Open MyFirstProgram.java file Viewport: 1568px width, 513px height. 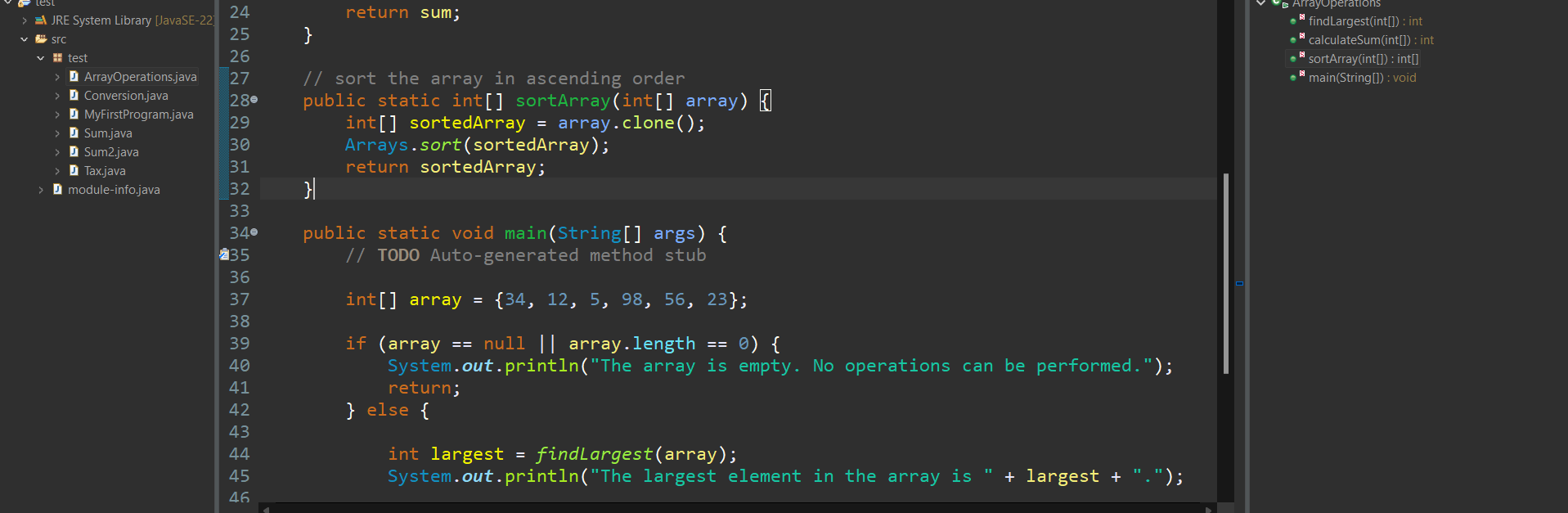click(139, 115)
